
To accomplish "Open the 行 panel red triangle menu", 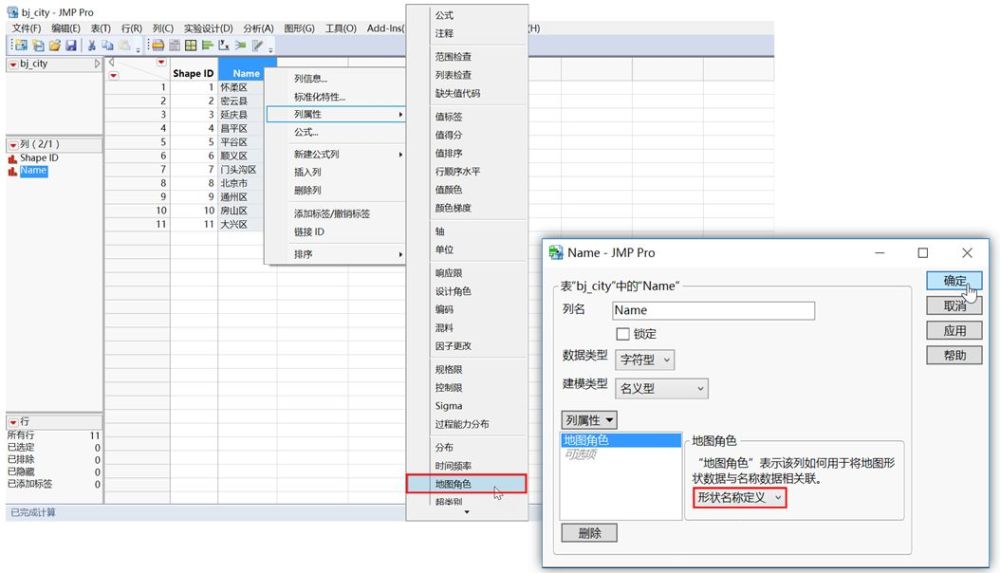I will (x=13, y=422).
